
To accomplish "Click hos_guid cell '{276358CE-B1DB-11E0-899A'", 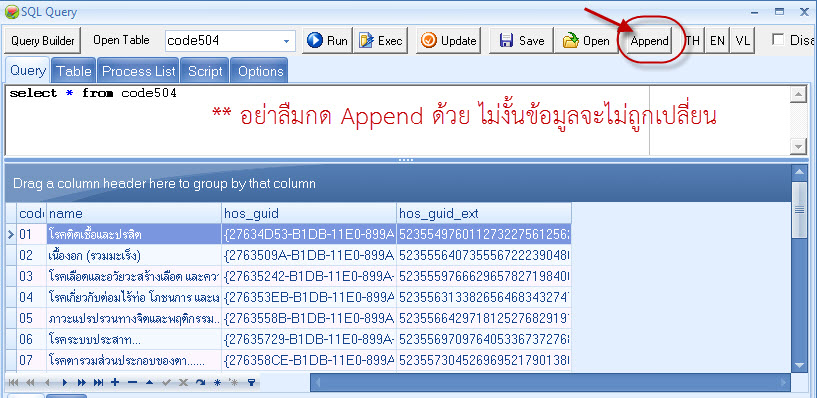I will pos(309,360).
